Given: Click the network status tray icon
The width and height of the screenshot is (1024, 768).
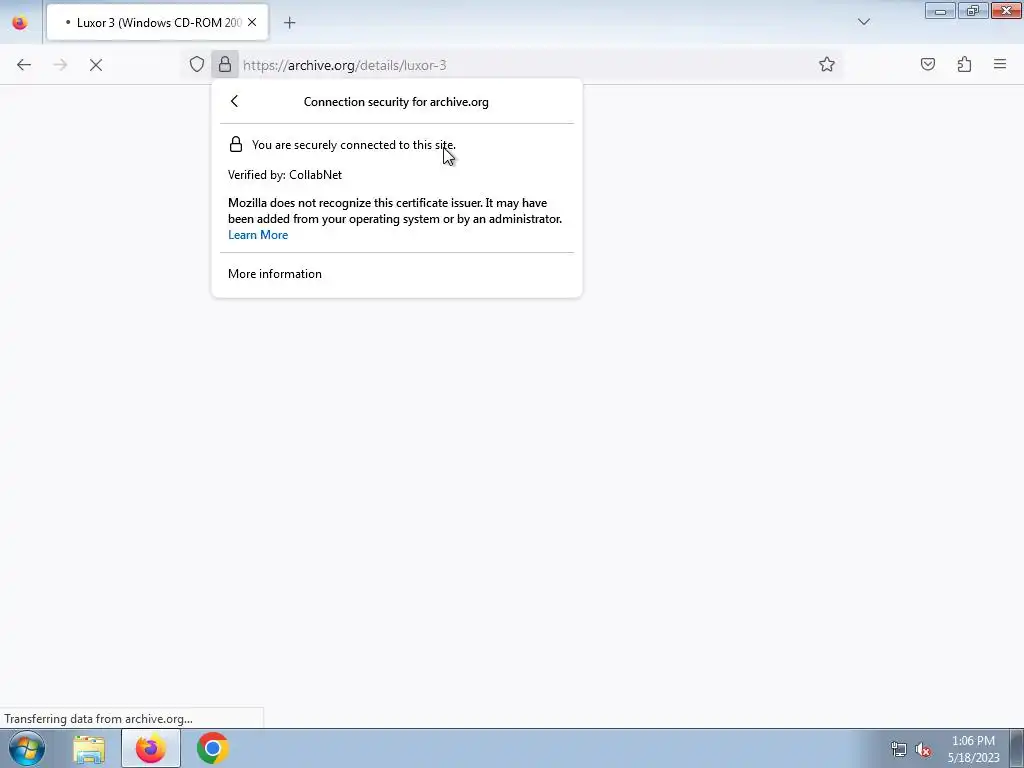Looking at the screenshot, I should coord(899,749).
